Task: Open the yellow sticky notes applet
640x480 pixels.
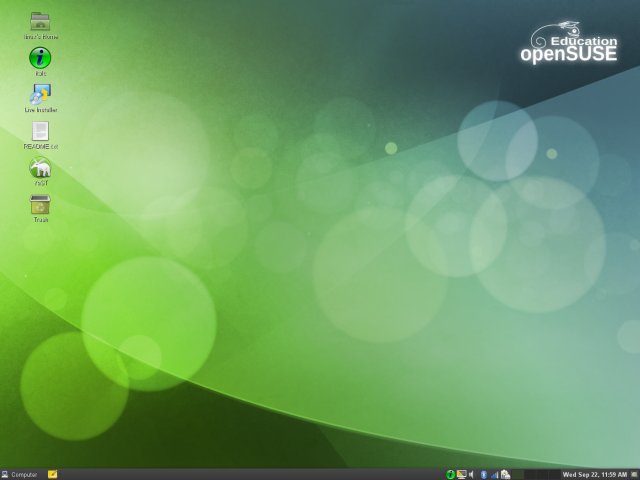Action: [x=53, y=474]
